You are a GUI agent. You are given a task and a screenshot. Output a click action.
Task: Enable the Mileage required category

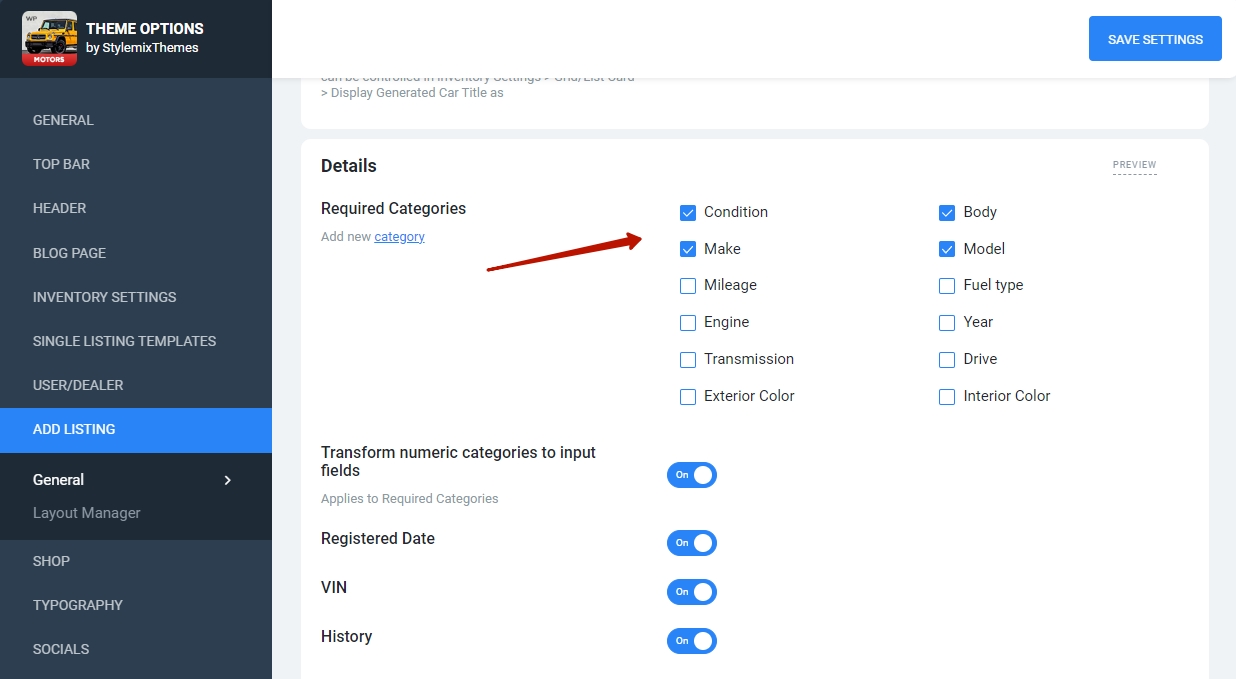(688, 286)
